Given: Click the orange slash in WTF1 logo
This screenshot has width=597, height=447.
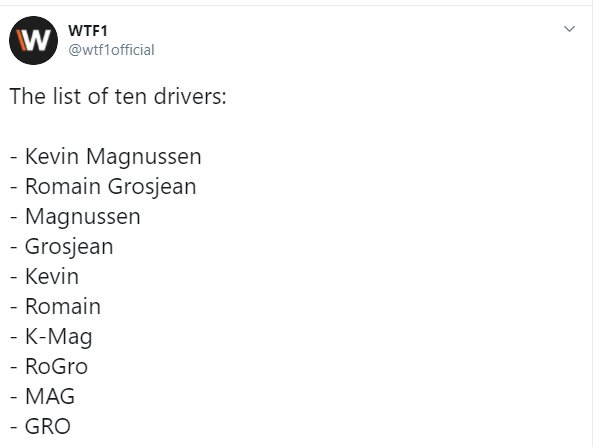Looking at the screenshot, I should [x=21, y=40].
